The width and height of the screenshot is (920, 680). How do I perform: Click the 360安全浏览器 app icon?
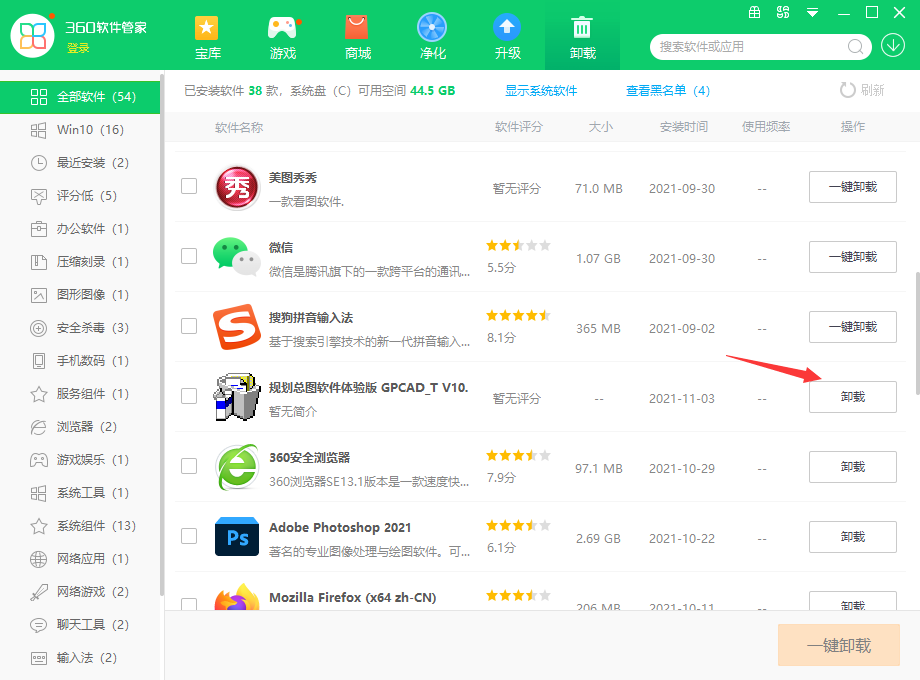click(x=237, y=466)
